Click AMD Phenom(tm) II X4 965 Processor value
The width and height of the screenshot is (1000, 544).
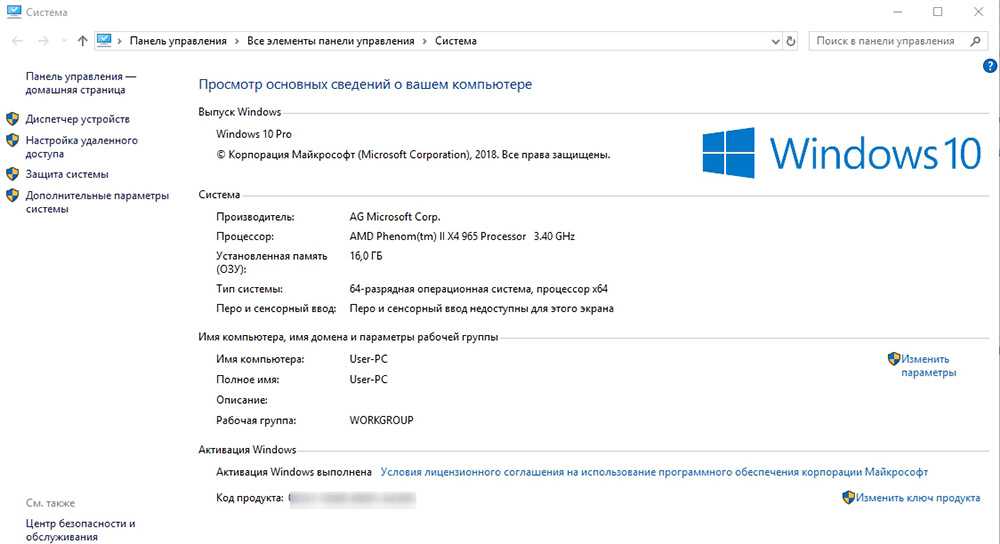tap(462, 236)
